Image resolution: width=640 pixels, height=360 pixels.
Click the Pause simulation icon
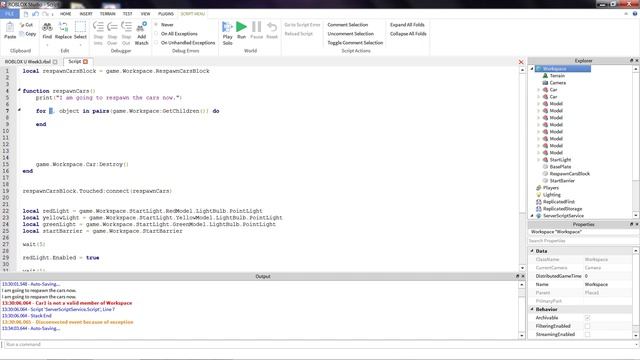(x=256, y=27)
